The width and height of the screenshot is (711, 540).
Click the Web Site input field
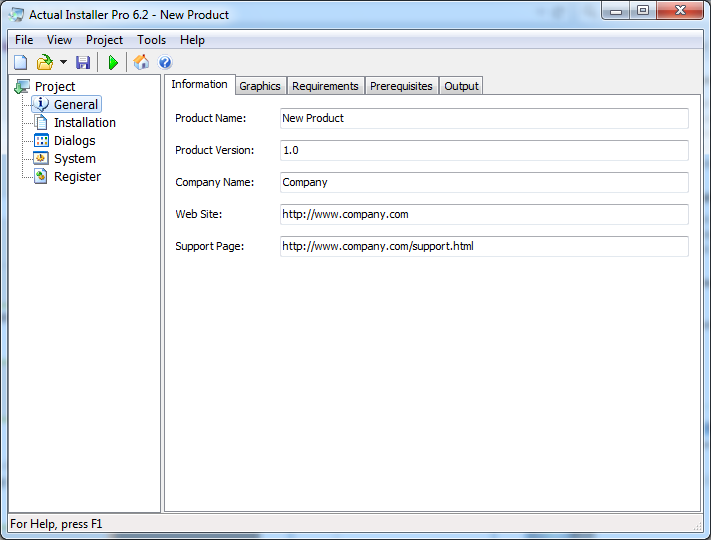(x=484, y=214)
